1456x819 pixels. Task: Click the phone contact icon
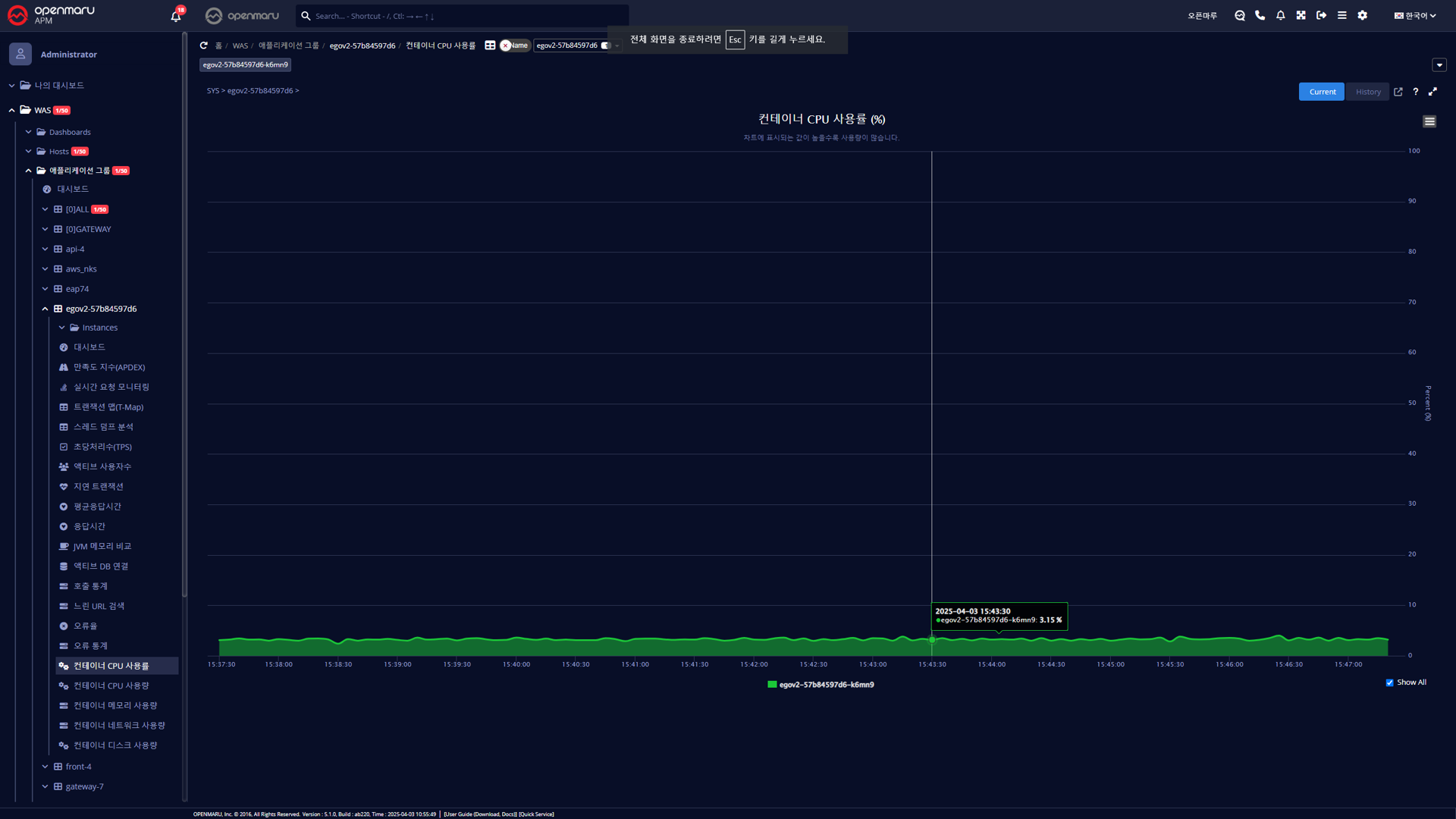1260,15
